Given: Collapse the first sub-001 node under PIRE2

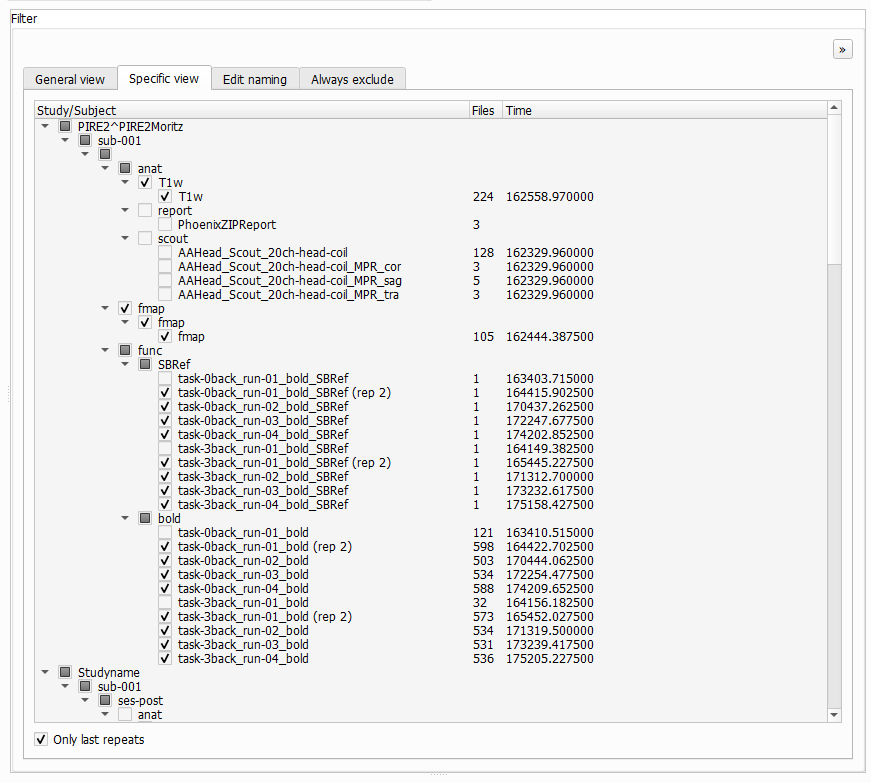Looking at the screenshot, I should [x=65, y=140].
